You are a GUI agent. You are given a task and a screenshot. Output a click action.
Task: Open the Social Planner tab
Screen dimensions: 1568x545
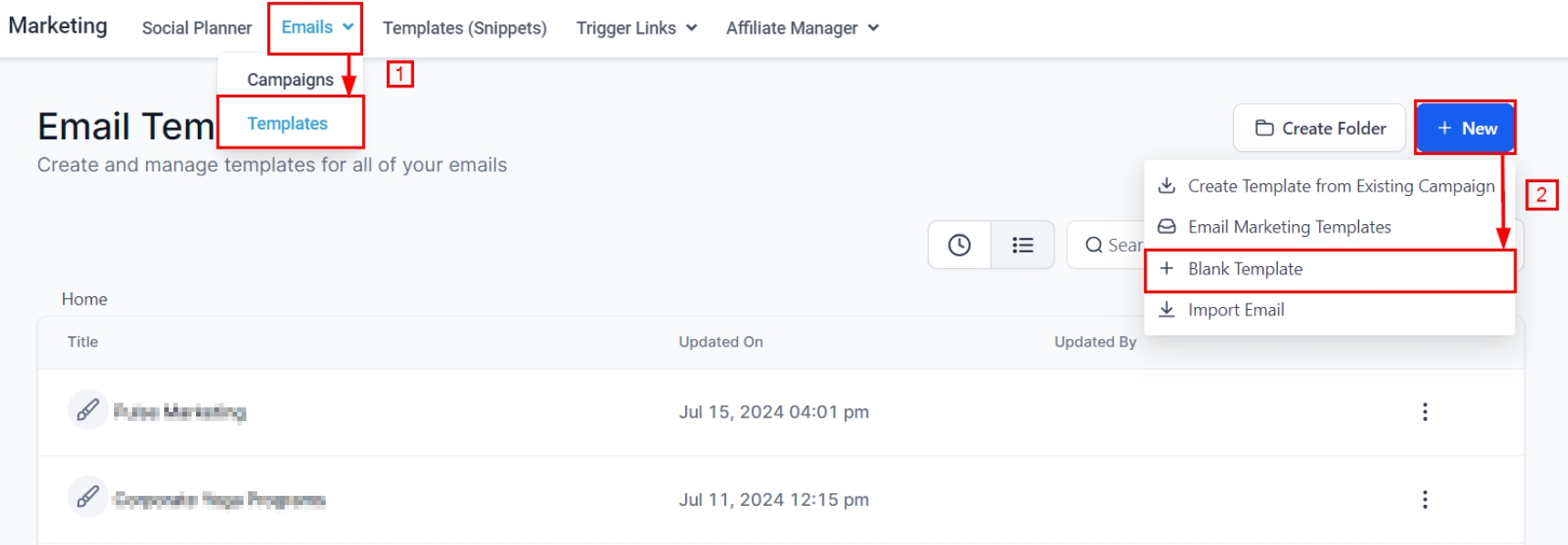point(197,28)
